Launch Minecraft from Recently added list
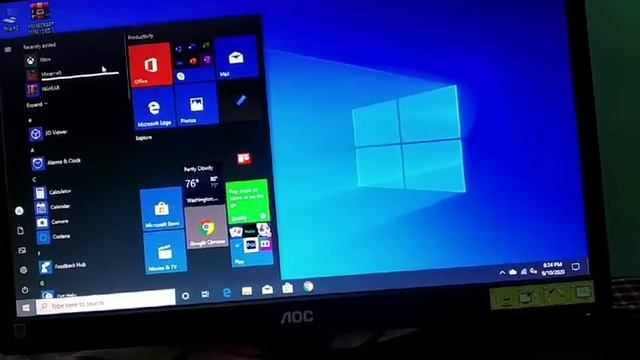 pyautogui.click(x=74, y=74)
